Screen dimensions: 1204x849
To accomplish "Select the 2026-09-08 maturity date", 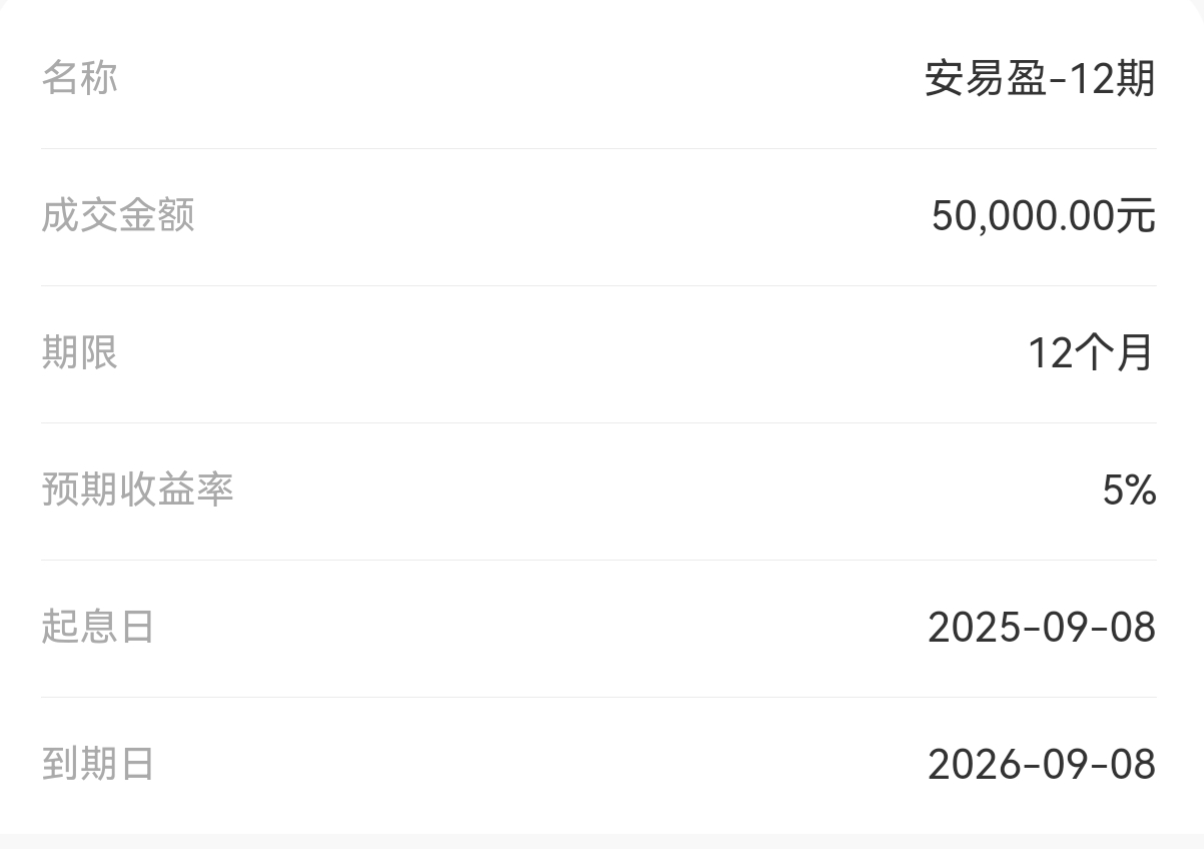I will (x=1042, y=765).
